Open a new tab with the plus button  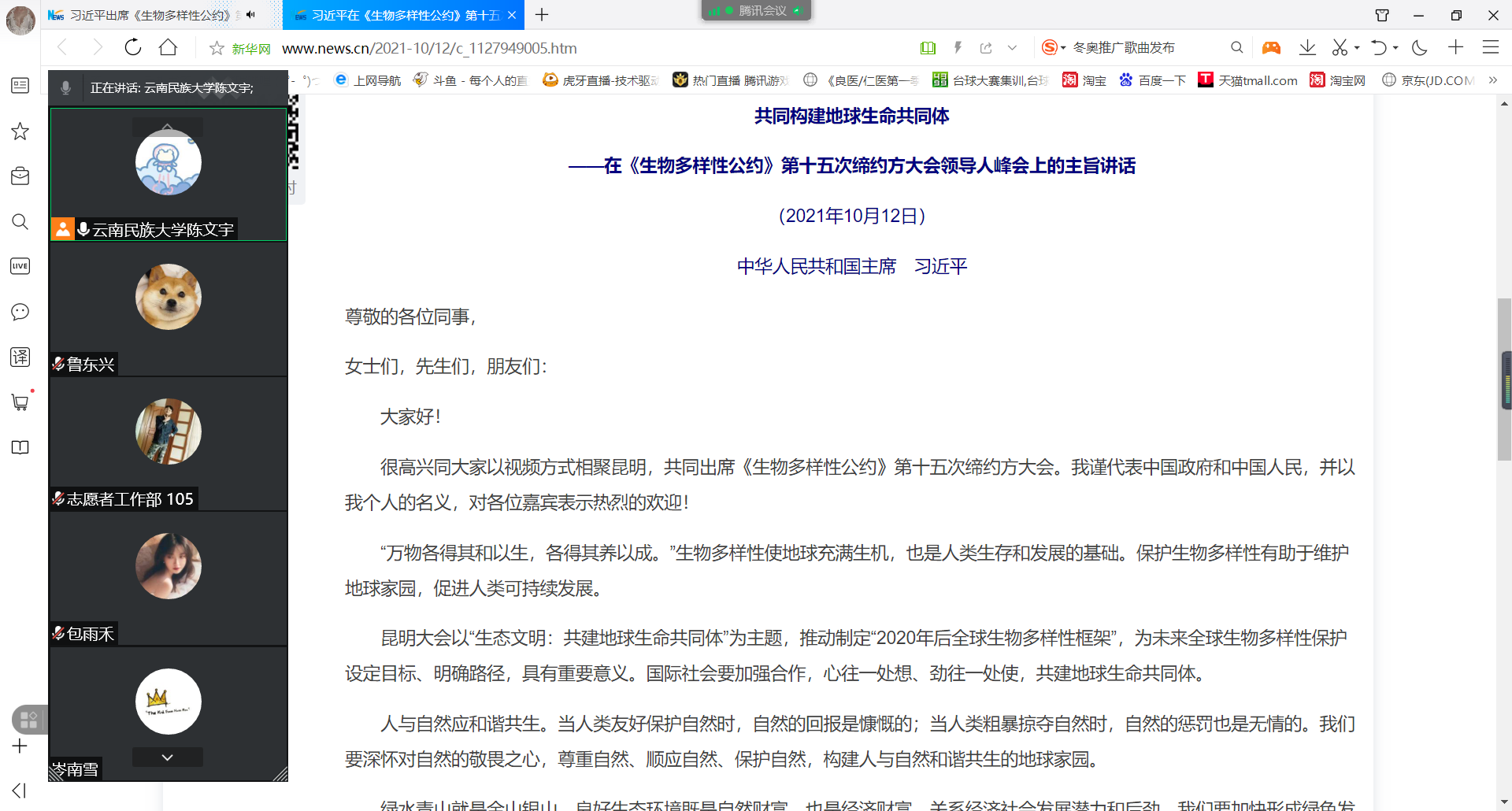pyautogui.click(x=542, y=15)
